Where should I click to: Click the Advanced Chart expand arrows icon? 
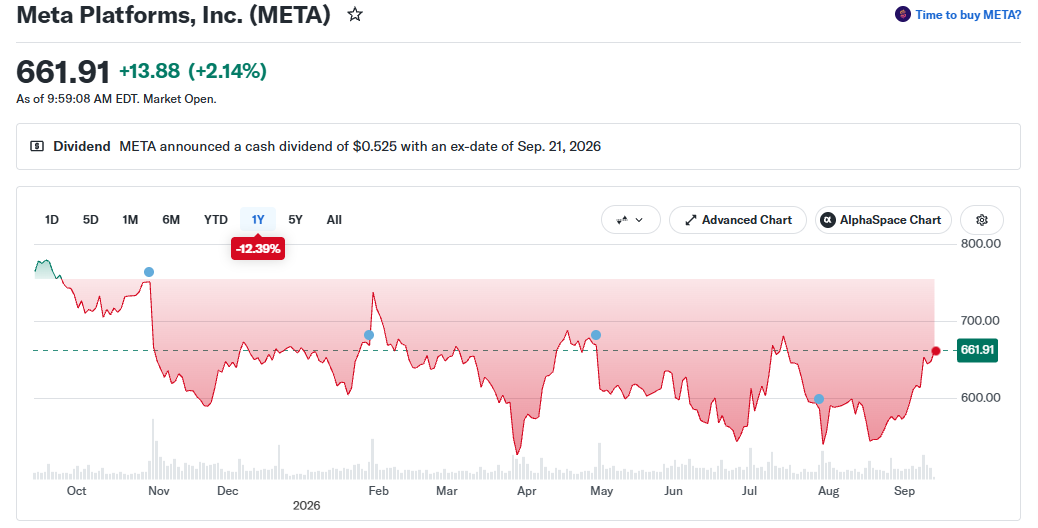click(x=690, y=220)
